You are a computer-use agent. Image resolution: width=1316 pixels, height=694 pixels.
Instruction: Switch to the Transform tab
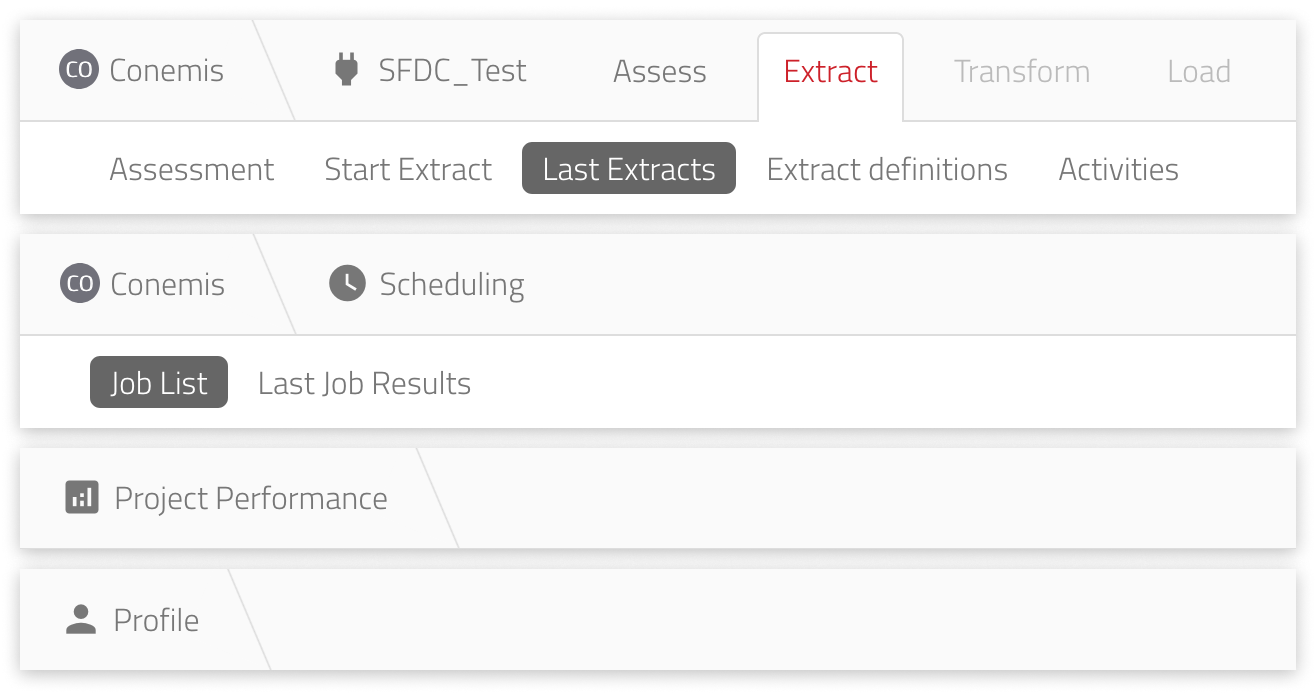click(1021, 71)
